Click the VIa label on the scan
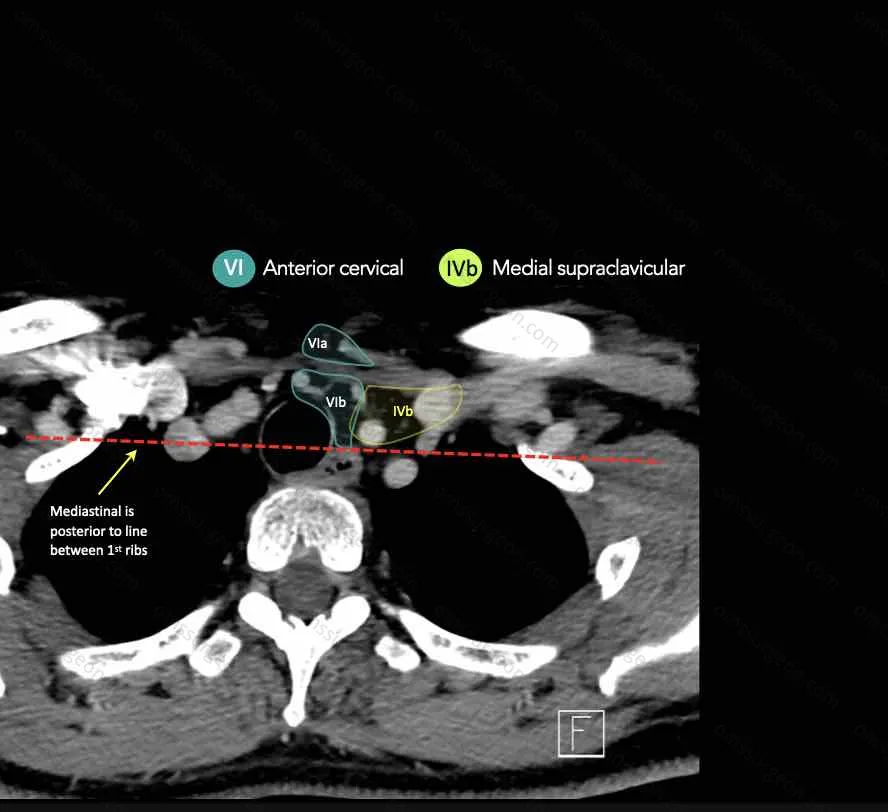This screenshot has height=812, width=888. [317, 343]
